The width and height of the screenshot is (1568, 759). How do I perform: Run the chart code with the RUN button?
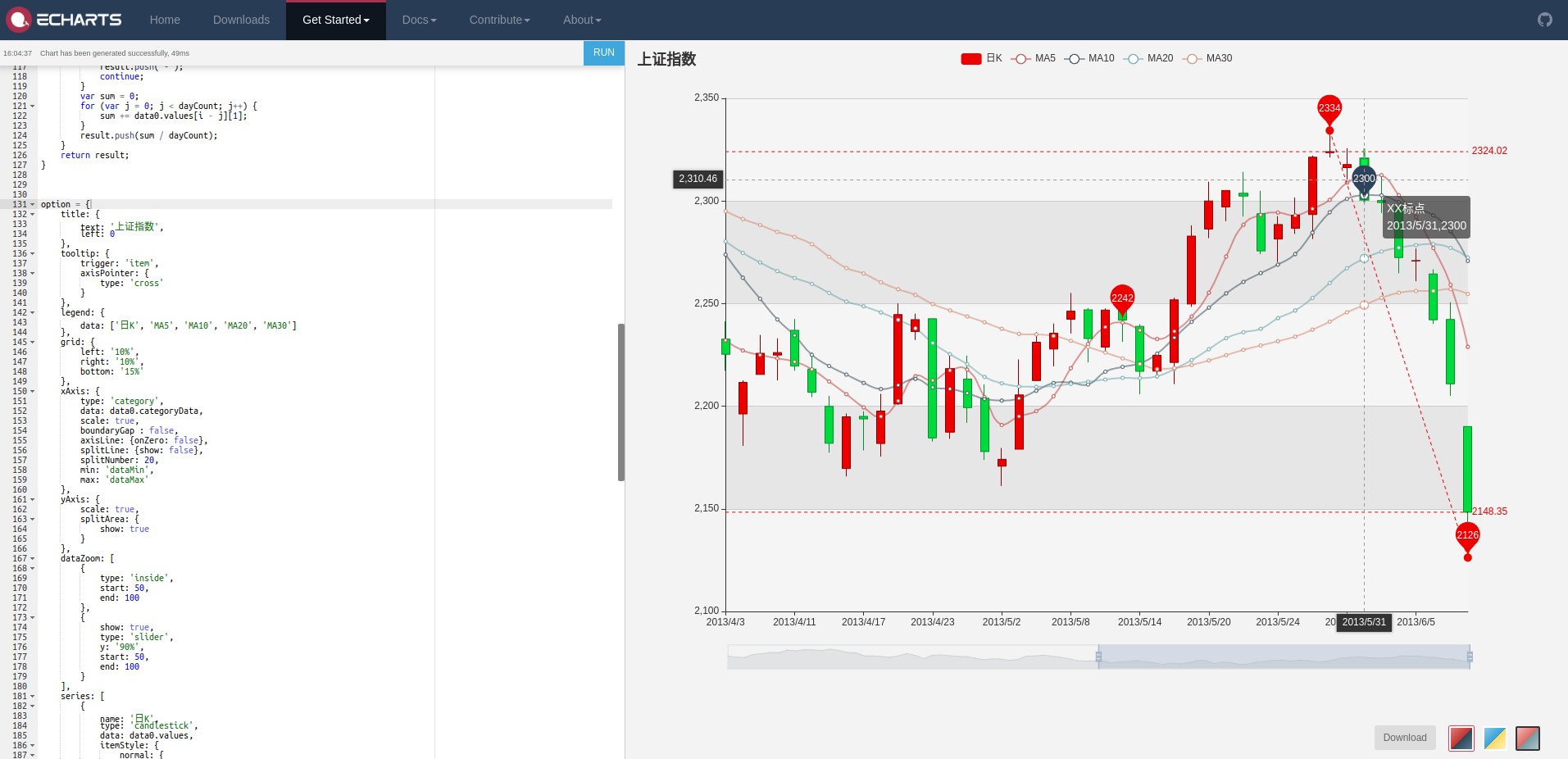click(603, 52)
